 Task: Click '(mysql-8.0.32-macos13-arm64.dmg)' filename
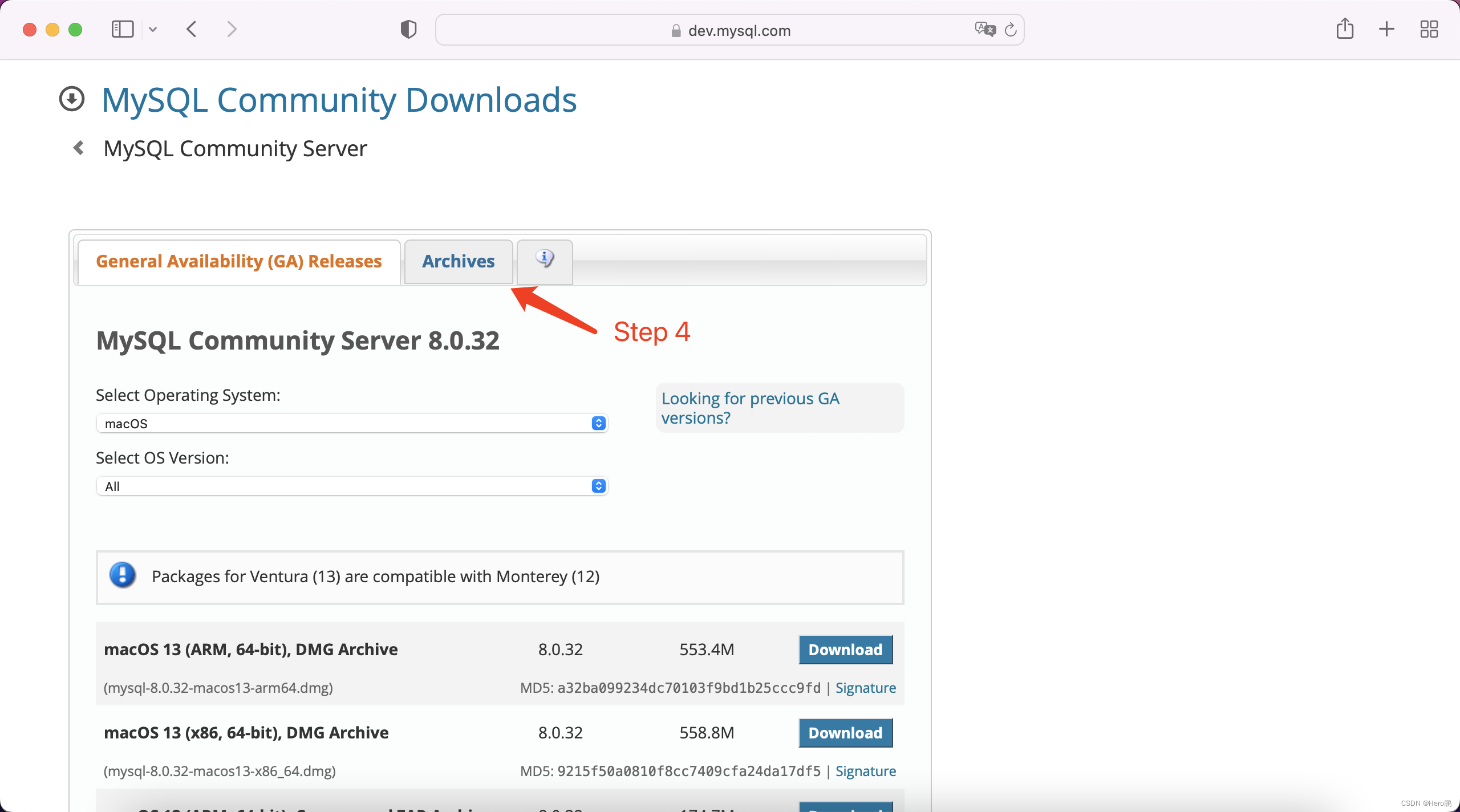click(218, 688)
